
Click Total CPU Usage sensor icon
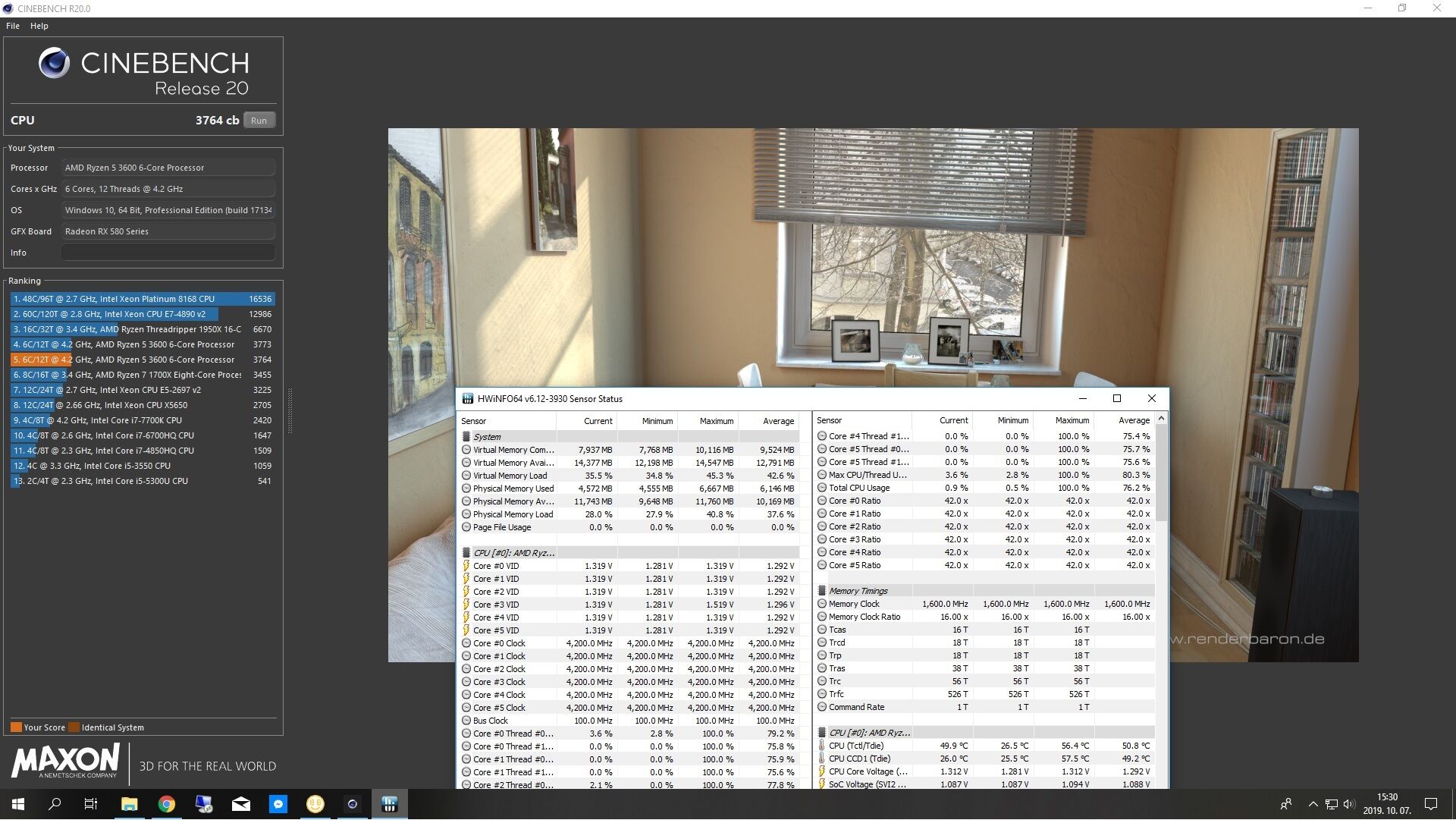[822, 488]
